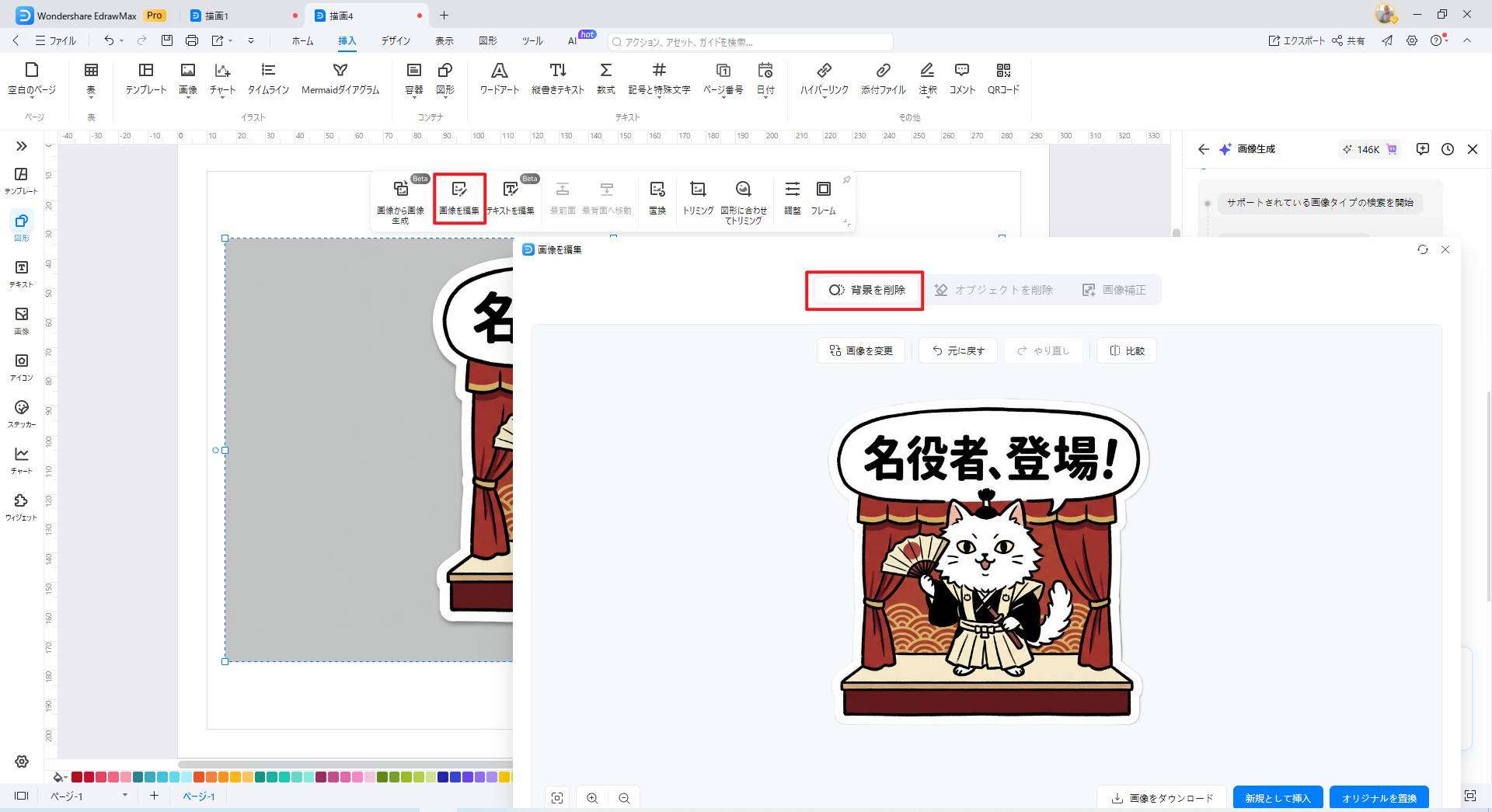This screenshot has width=1492, height=812.
Task: Pin the floating image toolbar
Action: coord(846,179)
